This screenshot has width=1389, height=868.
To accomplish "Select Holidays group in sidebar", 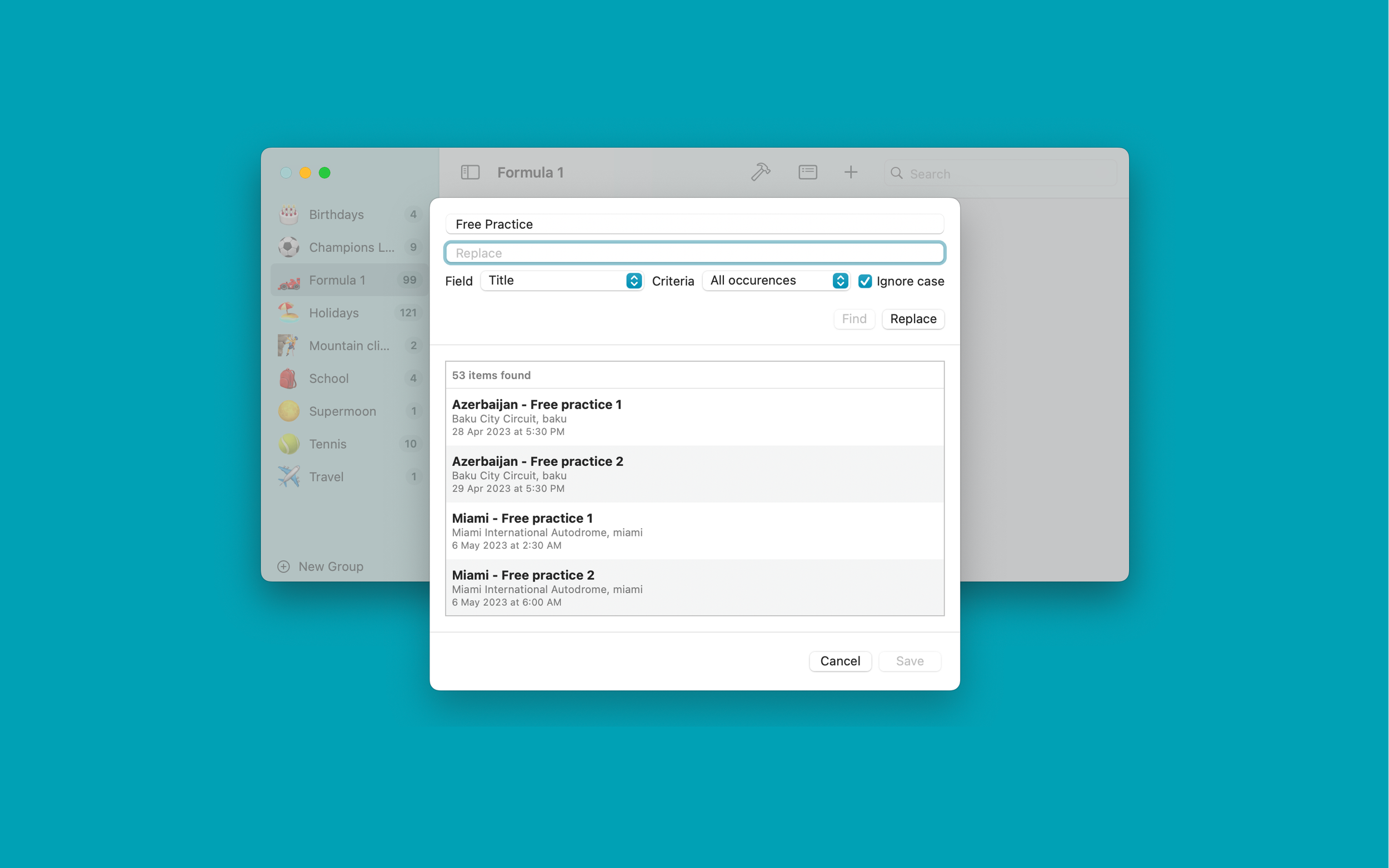I will click(333, 313).
